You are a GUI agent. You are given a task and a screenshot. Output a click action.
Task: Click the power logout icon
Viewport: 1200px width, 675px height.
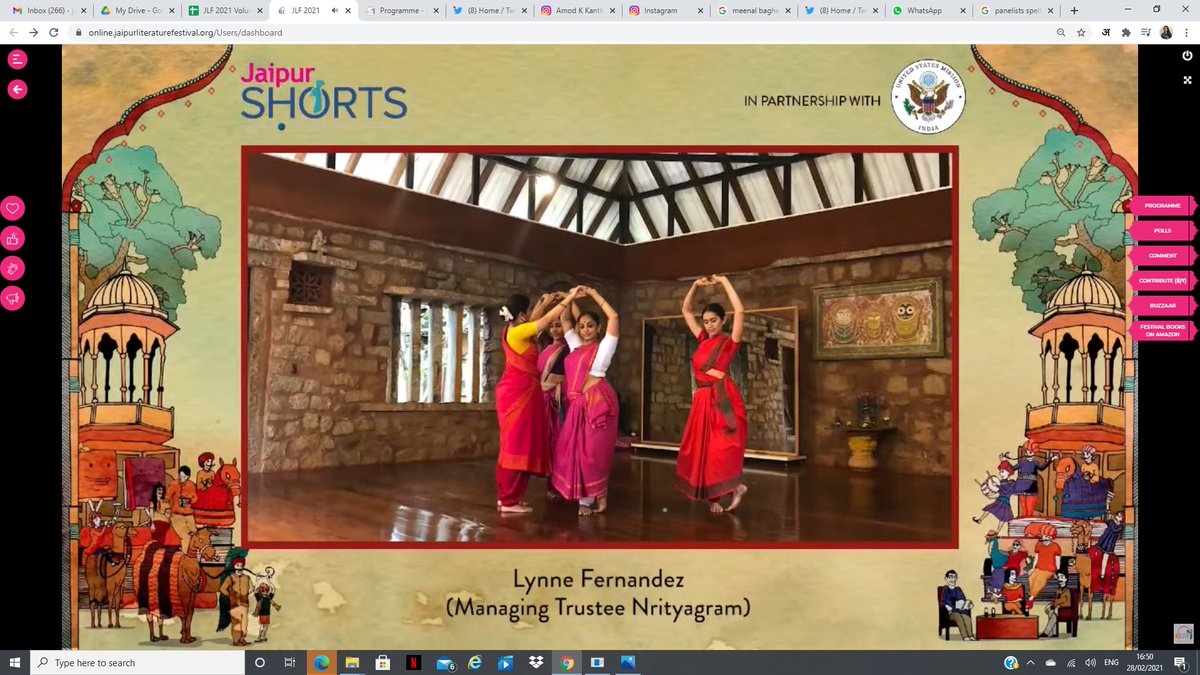1187,56
